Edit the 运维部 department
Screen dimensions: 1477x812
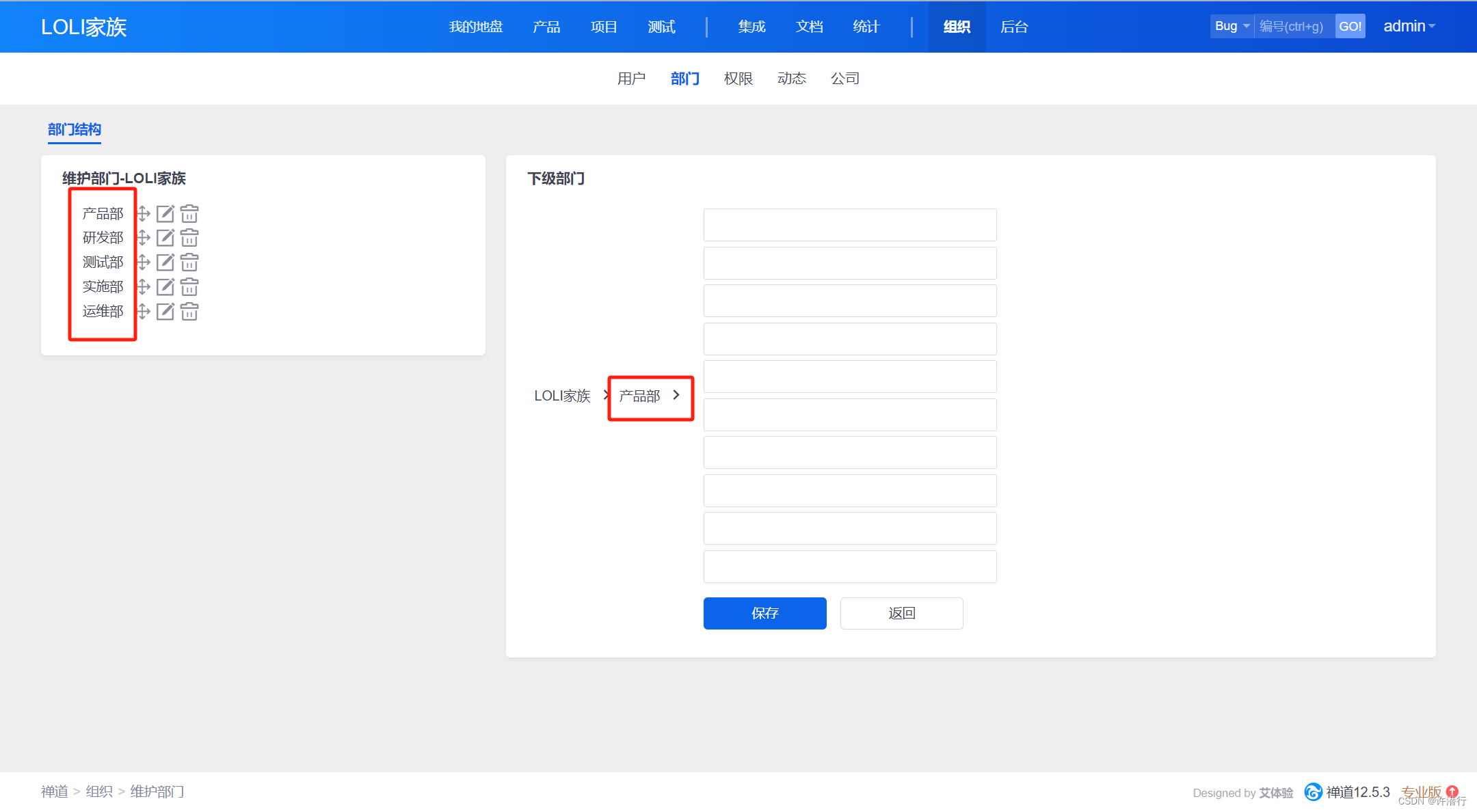pyautogui.click(x=165, y=312)
